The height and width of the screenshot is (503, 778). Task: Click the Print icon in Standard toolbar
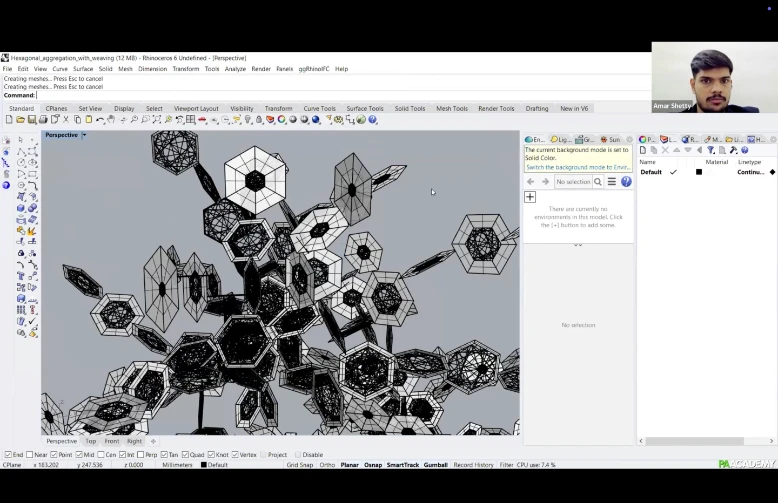pyautogui.click(x=44, y=120)
